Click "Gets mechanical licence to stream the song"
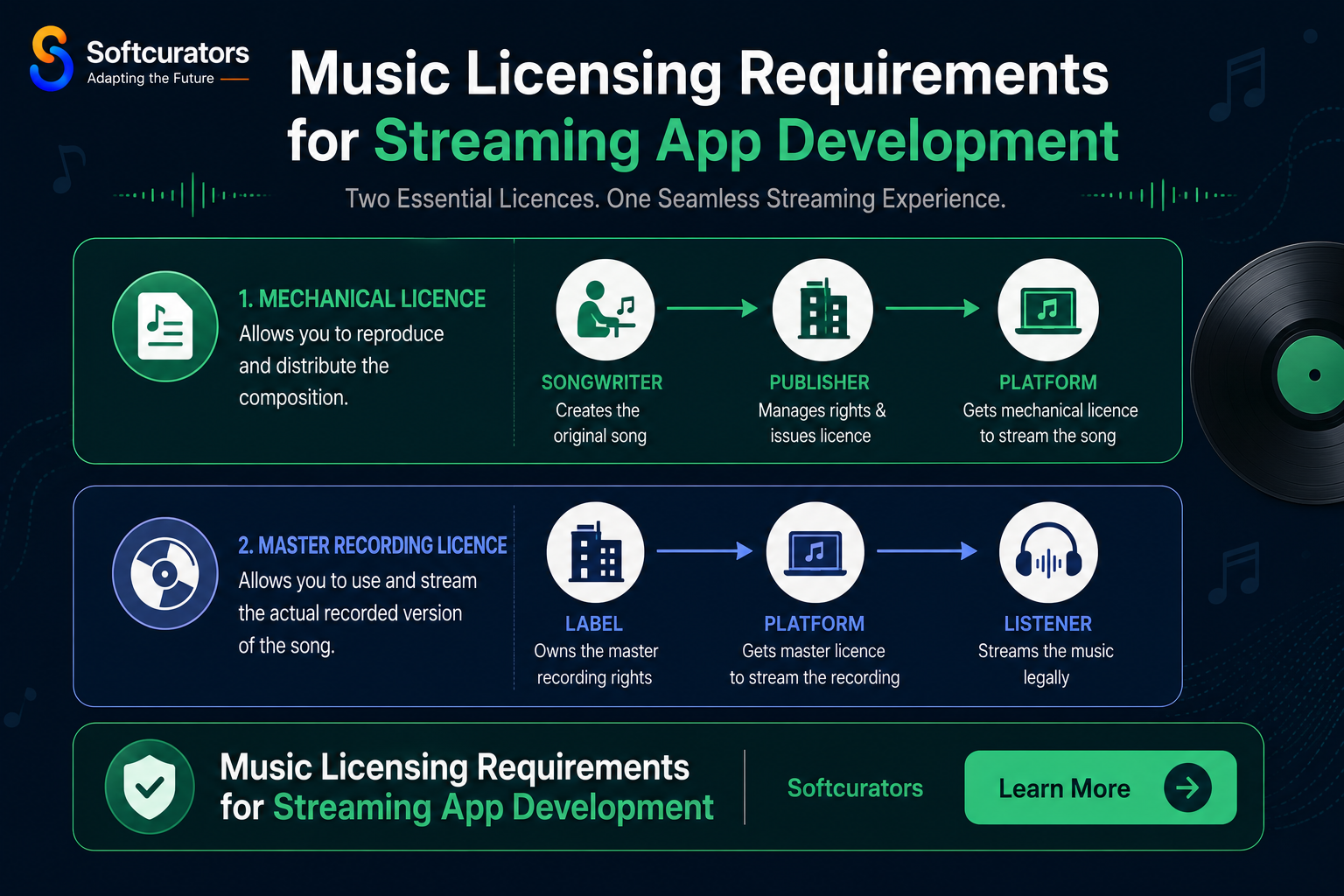 (1049, 423)
